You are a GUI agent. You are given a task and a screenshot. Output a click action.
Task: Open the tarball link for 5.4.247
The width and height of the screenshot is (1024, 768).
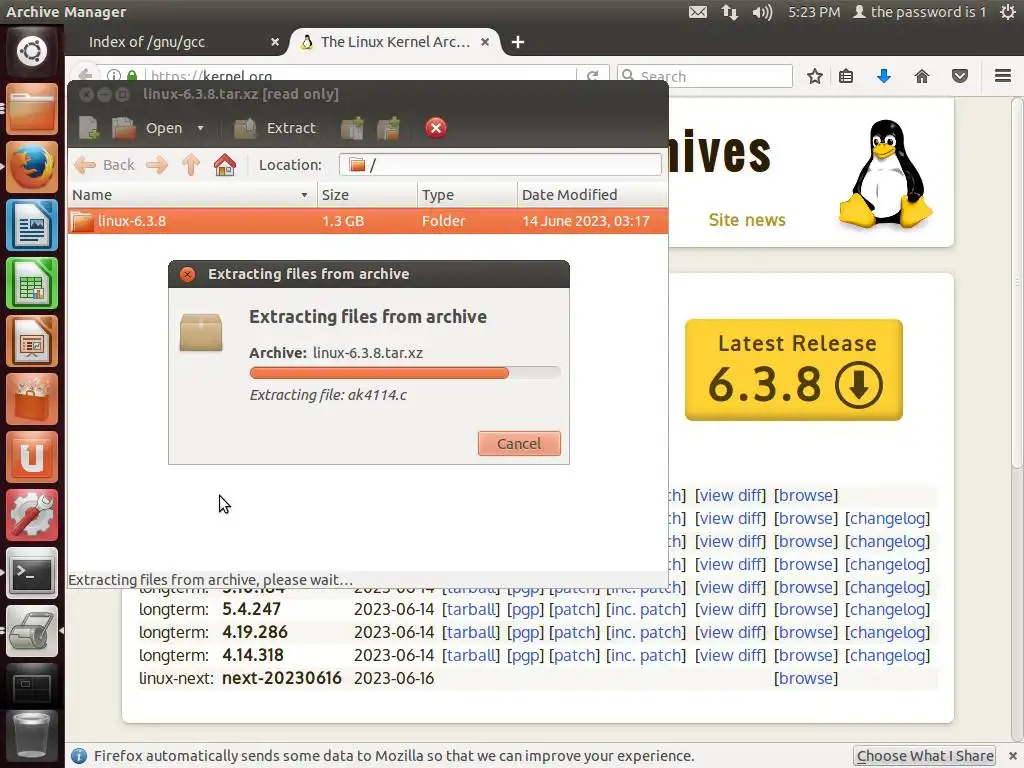[x=471, y=609]
